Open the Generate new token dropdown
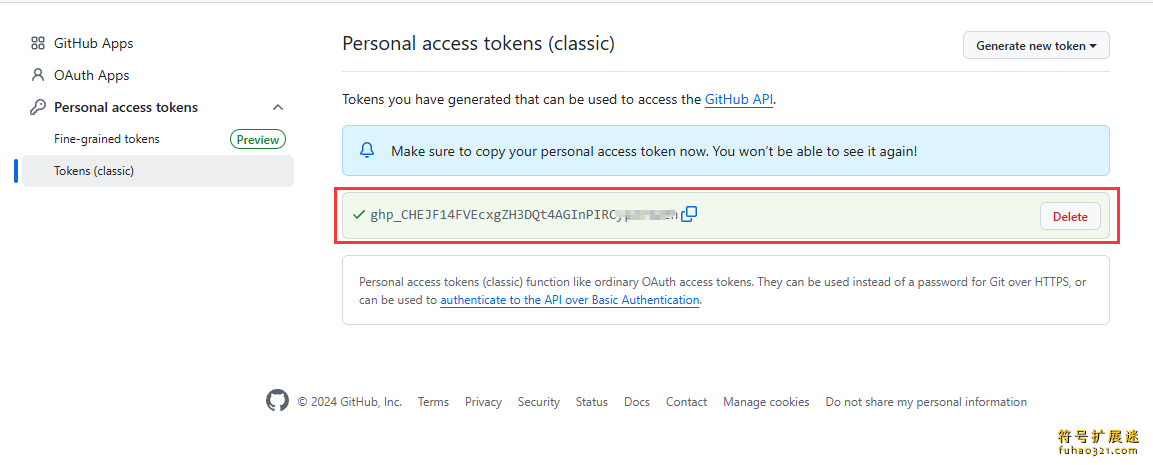1153x465 pixels. (1036, 46)
